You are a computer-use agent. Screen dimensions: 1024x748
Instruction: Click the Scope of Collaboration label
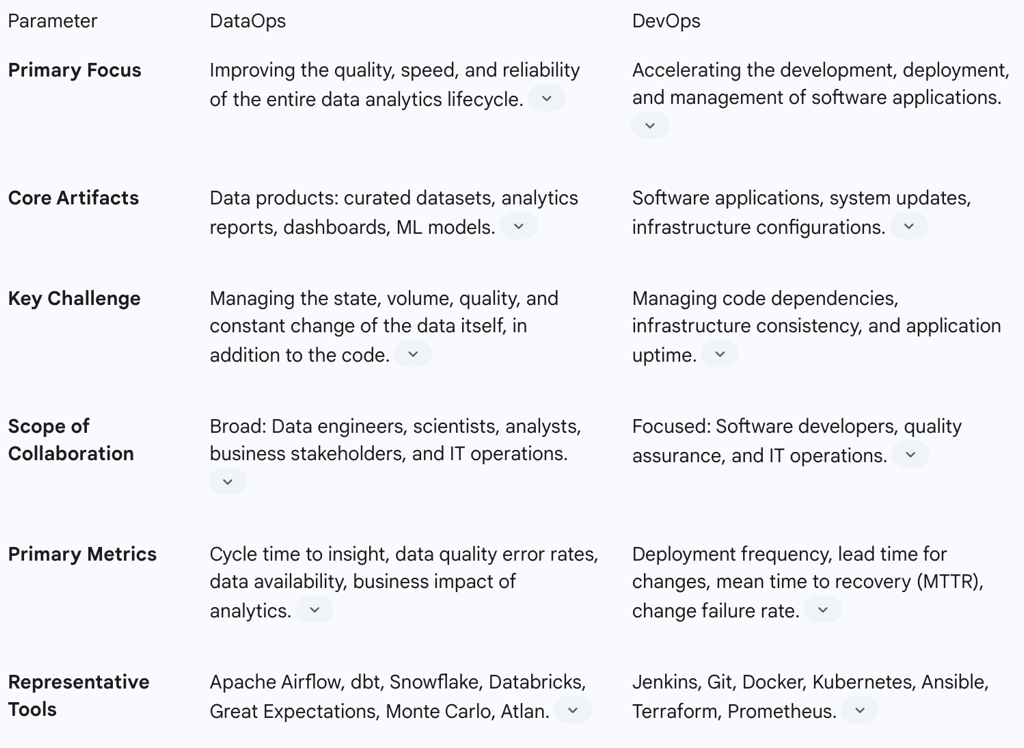point(71,440)
